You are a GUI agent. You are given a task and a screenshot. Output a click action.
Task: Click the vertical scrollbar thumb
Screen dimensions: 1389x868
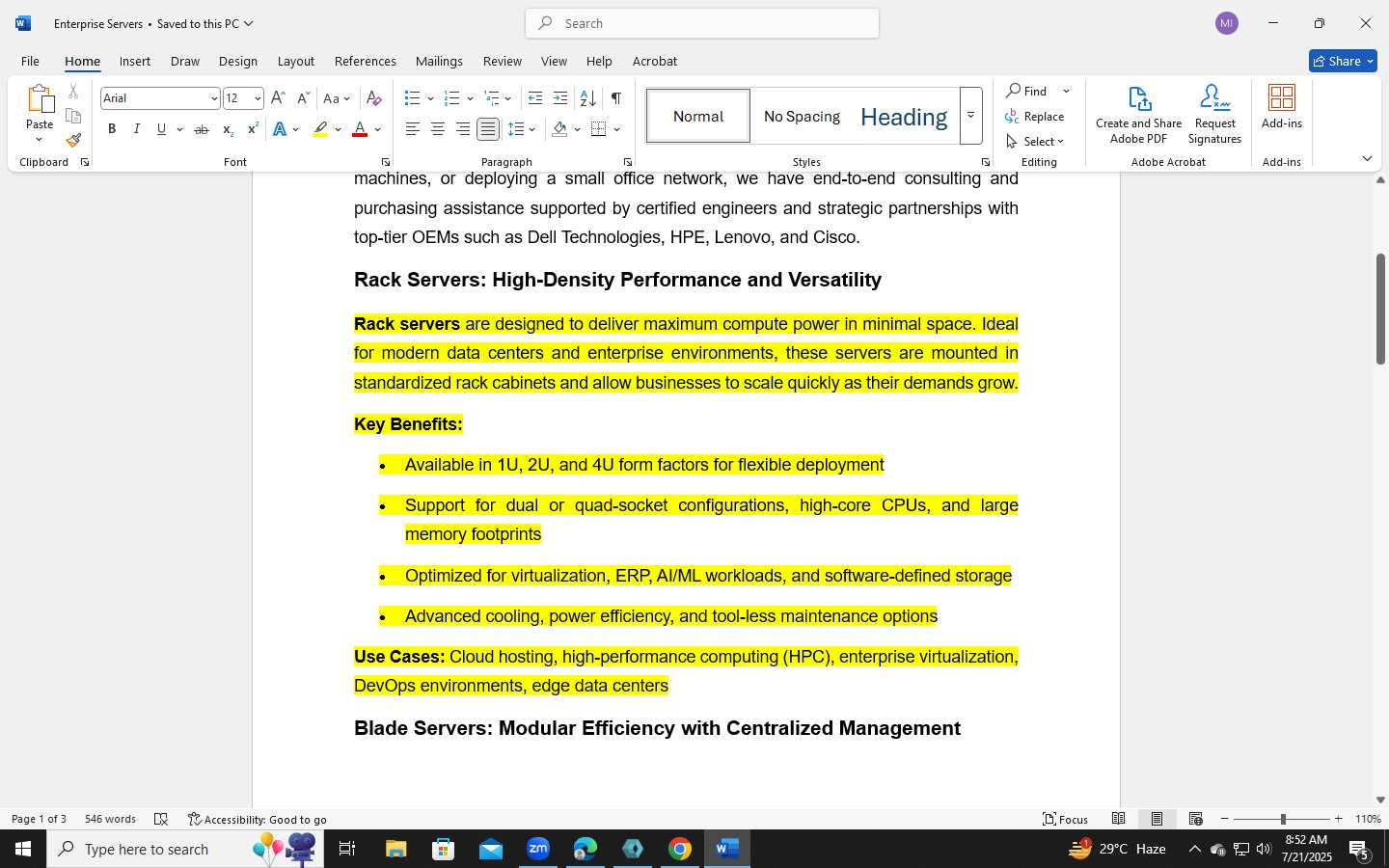(1380, 309)
